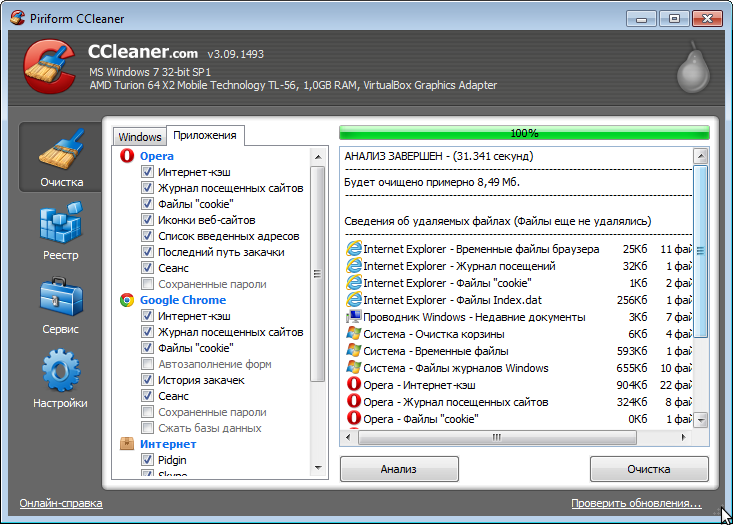
Task: Click the IE icon beside Временные файлы браузера
Action: [354, 249]
